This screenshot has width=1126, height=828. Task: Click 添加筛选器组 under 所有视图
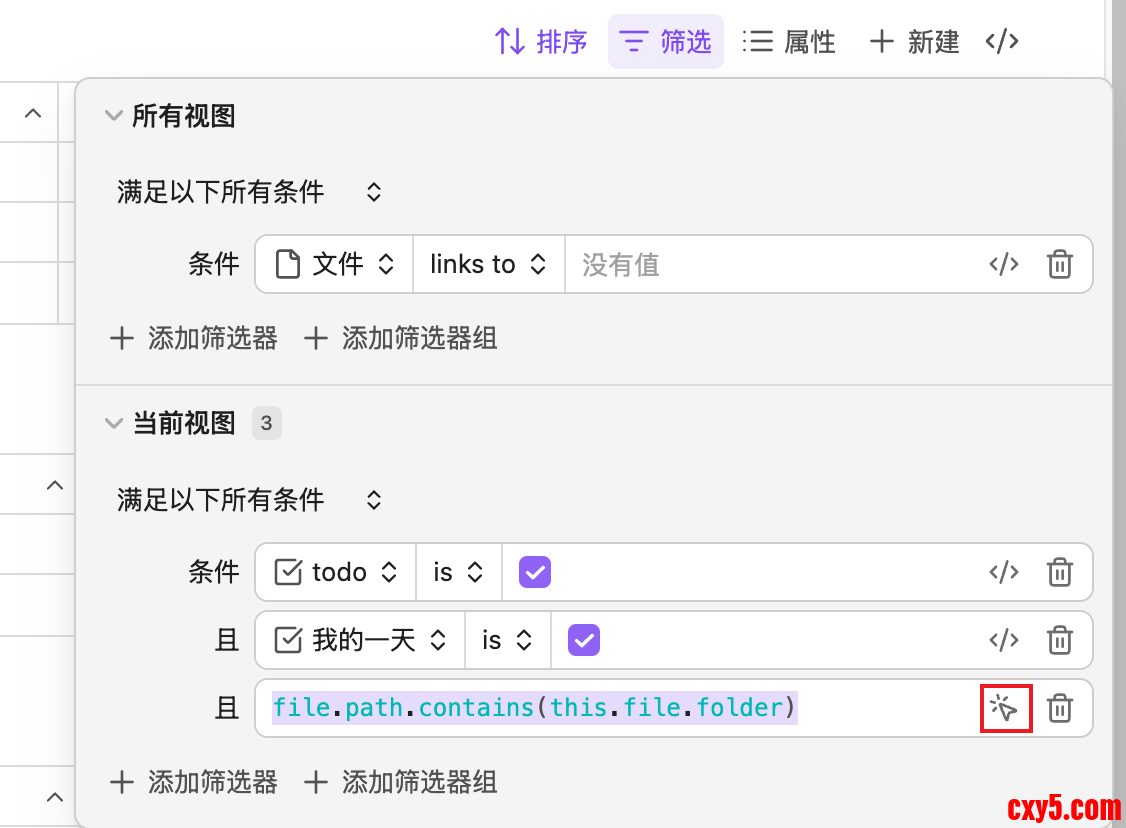point(400,338)
